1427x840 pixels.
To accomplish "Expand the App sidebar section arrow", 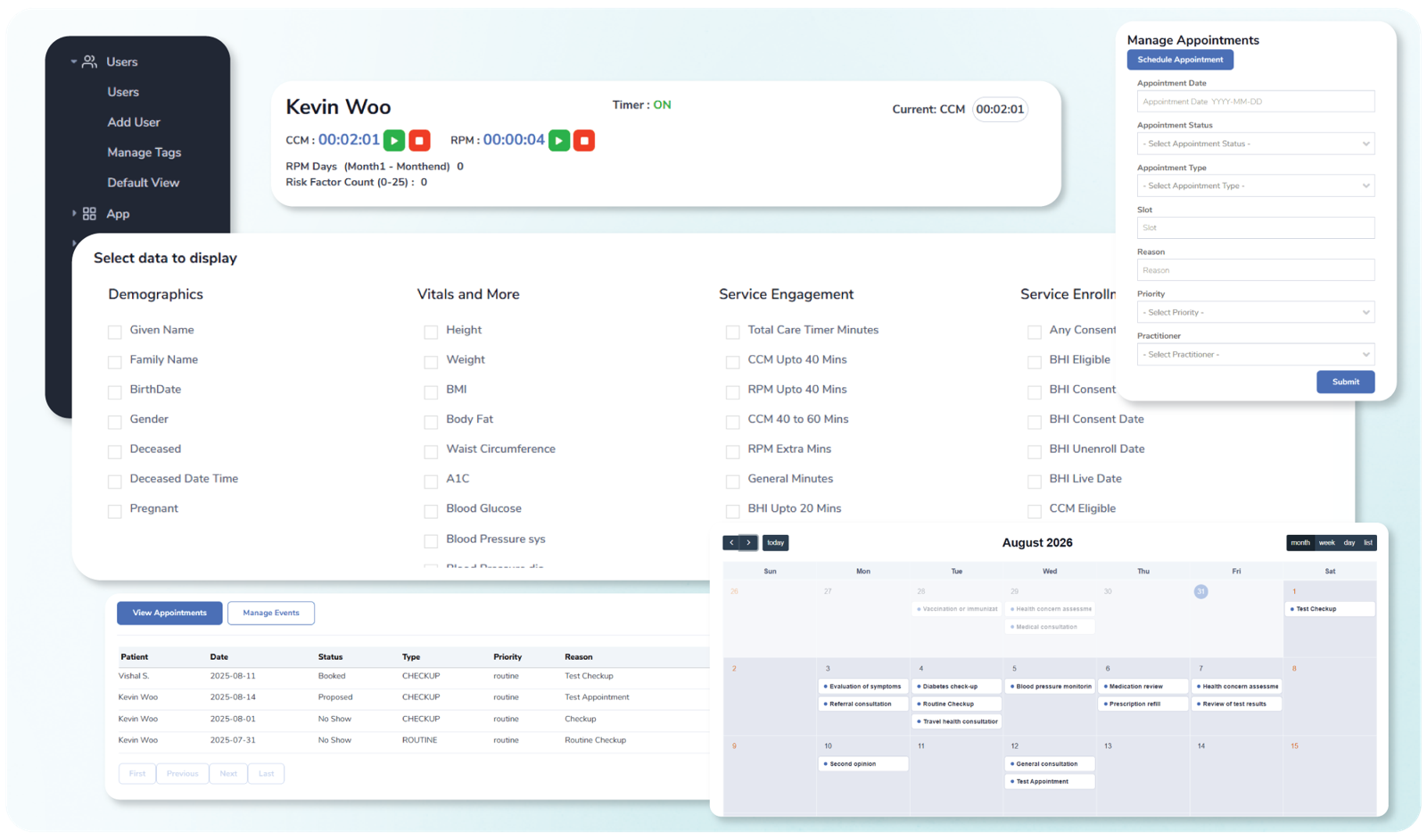I will [x=73, y=214].
